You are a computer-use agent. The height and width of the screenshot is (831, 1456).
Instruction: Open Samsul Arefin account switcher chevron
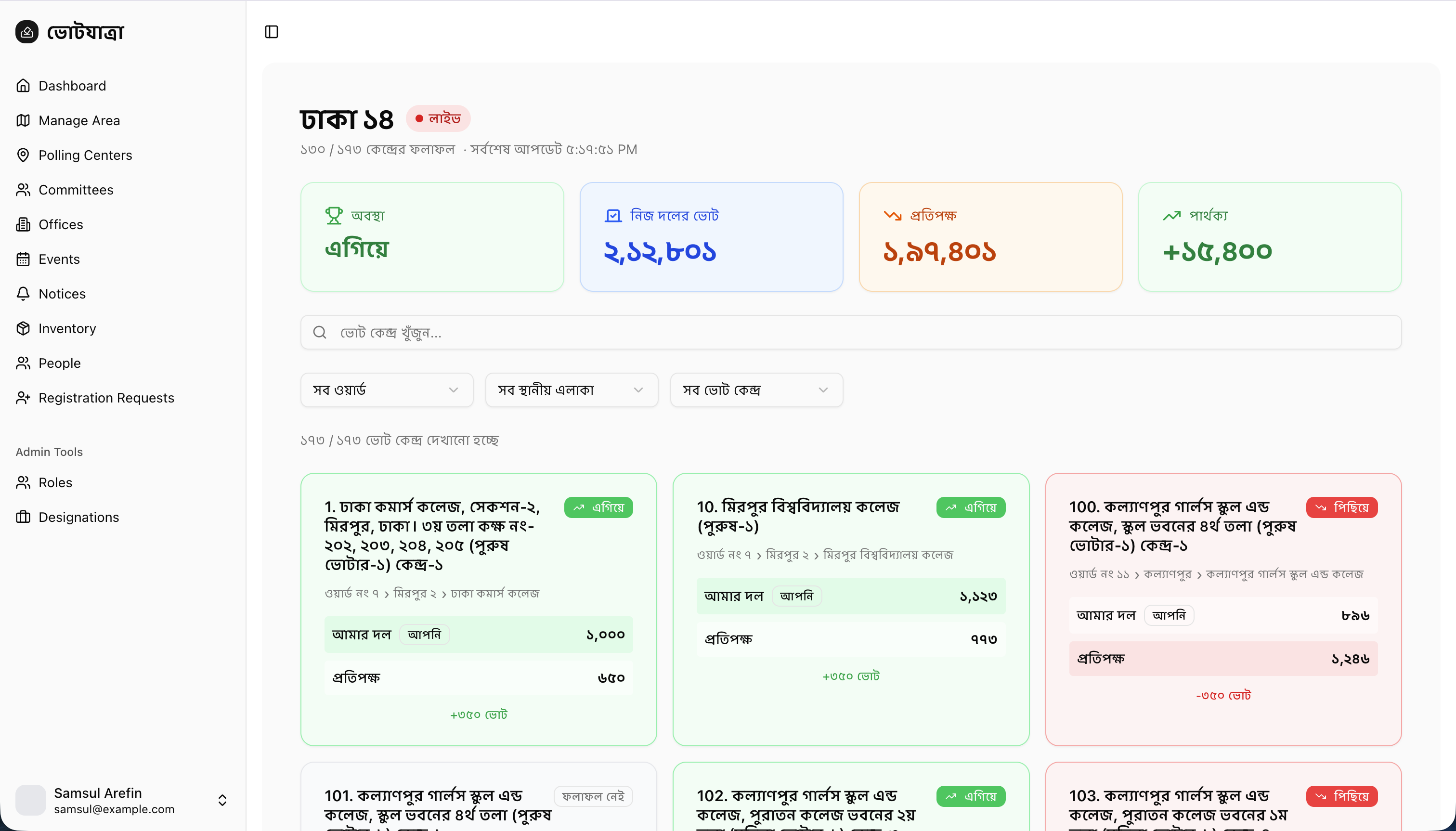[x=222, y=800]
